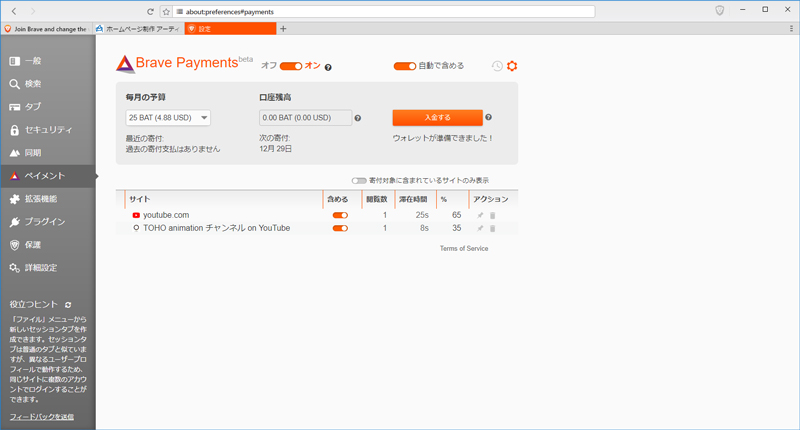The height and width of the screenshot is (430, 800).
Task: Toggle include switch for TOHO animation channel
Action: (x=340, y=228)
